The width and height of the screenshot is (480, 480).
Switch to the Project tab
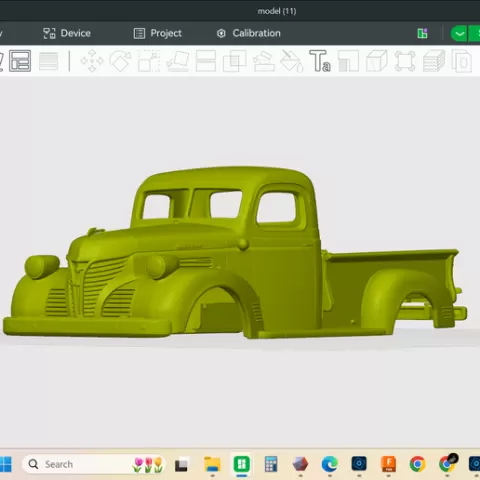[x=157, y=33]
